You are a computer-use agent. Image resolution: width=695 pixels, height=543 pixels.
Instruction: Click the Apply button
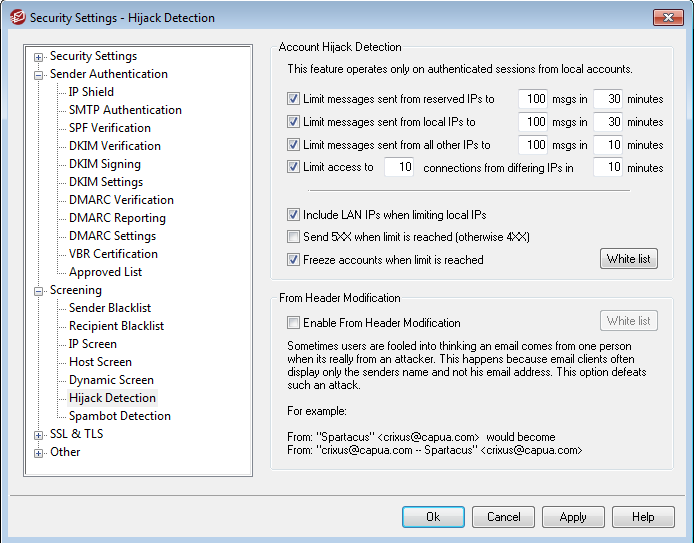pyautogui.click(x=573, y=517)
